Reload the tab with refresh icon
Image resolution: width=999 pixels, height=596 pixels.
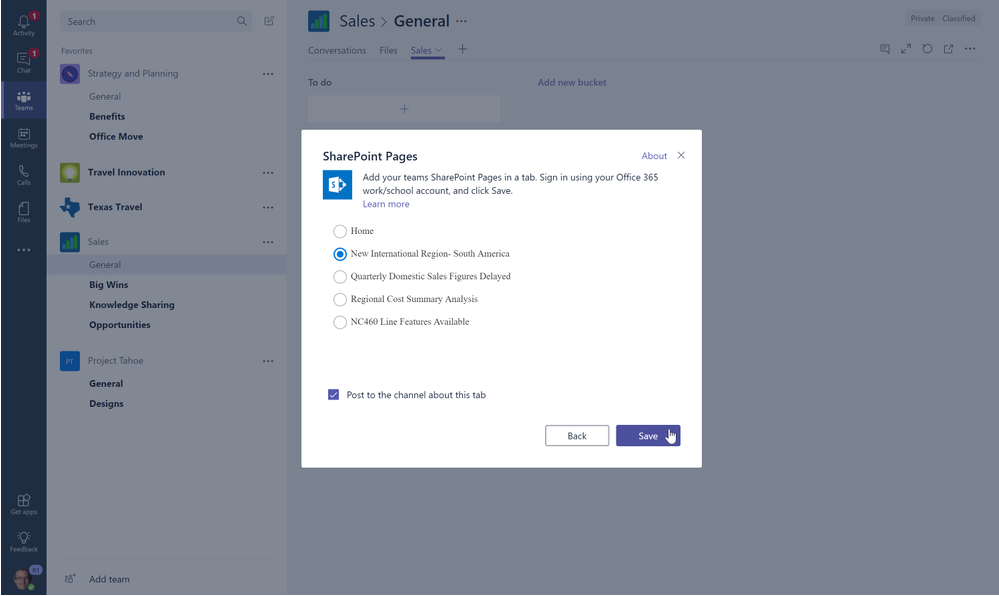tap(927, 49)
